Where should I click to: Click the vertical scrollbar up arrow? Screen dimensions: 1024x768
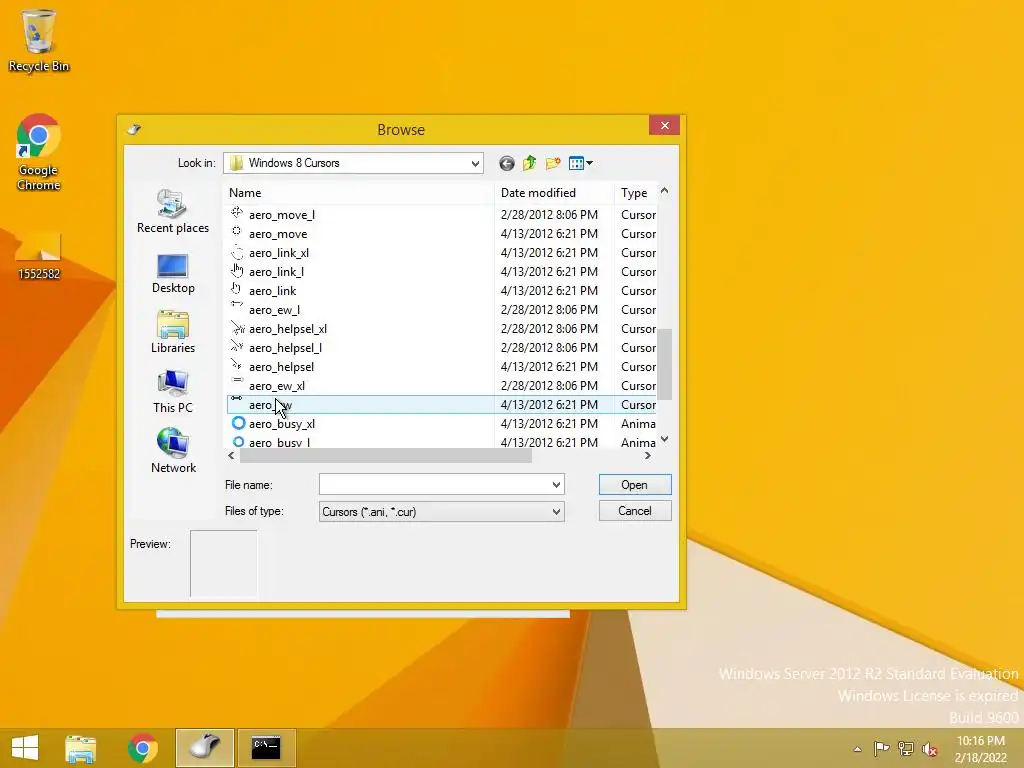(x=664, y=191)
